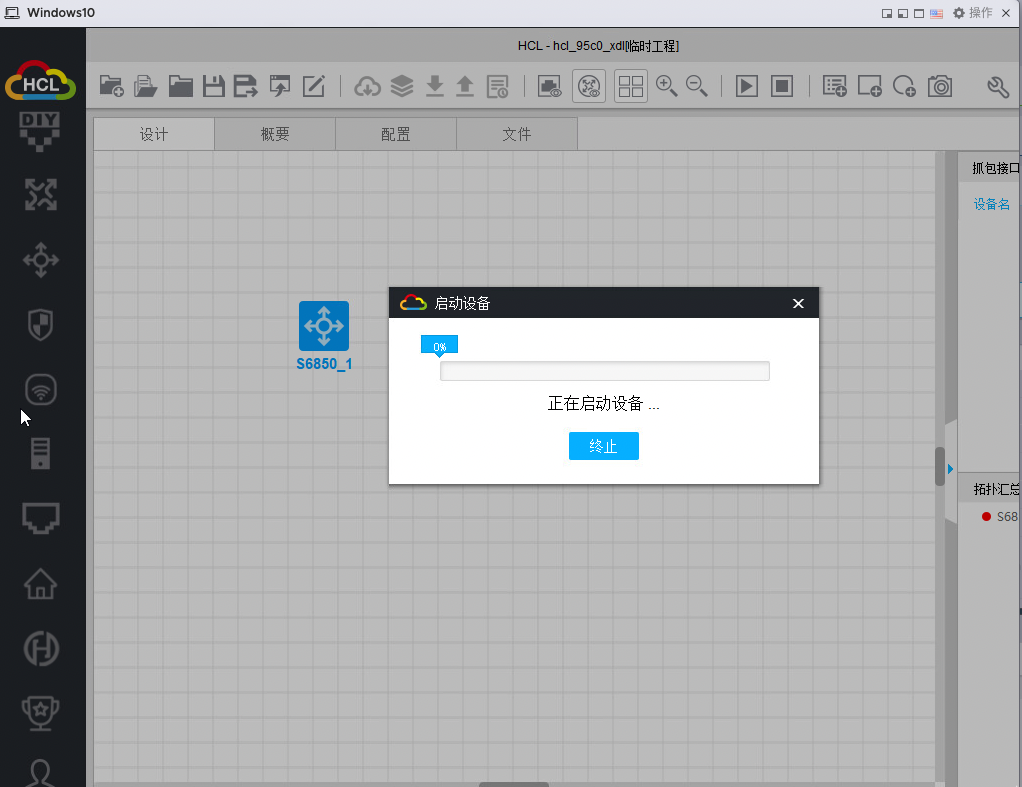The height and width of the screenshot is (787, 1022).
Task: Click the HCL cloud logo
Action: (x=40, y=81)
